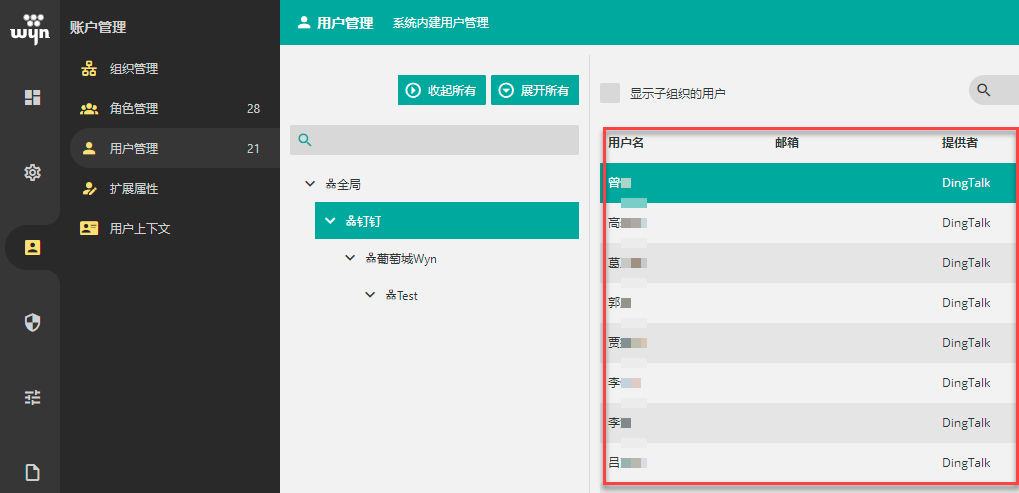This screenshot has height=493, width=1019.
Task: Click the Wyn logo icon
Action: (x=30, y=29)
